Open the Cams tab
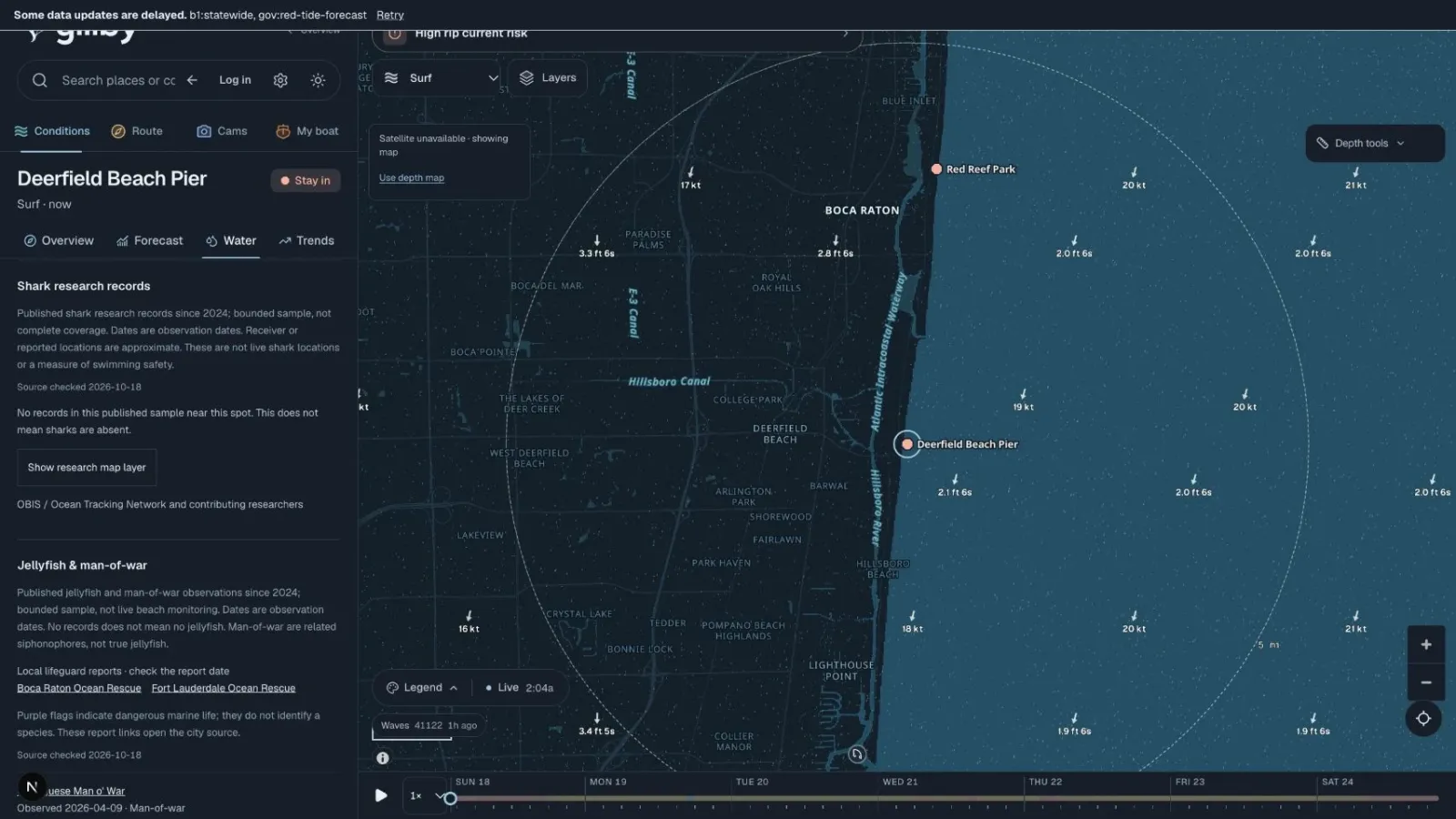 click(x=222, y=131)
